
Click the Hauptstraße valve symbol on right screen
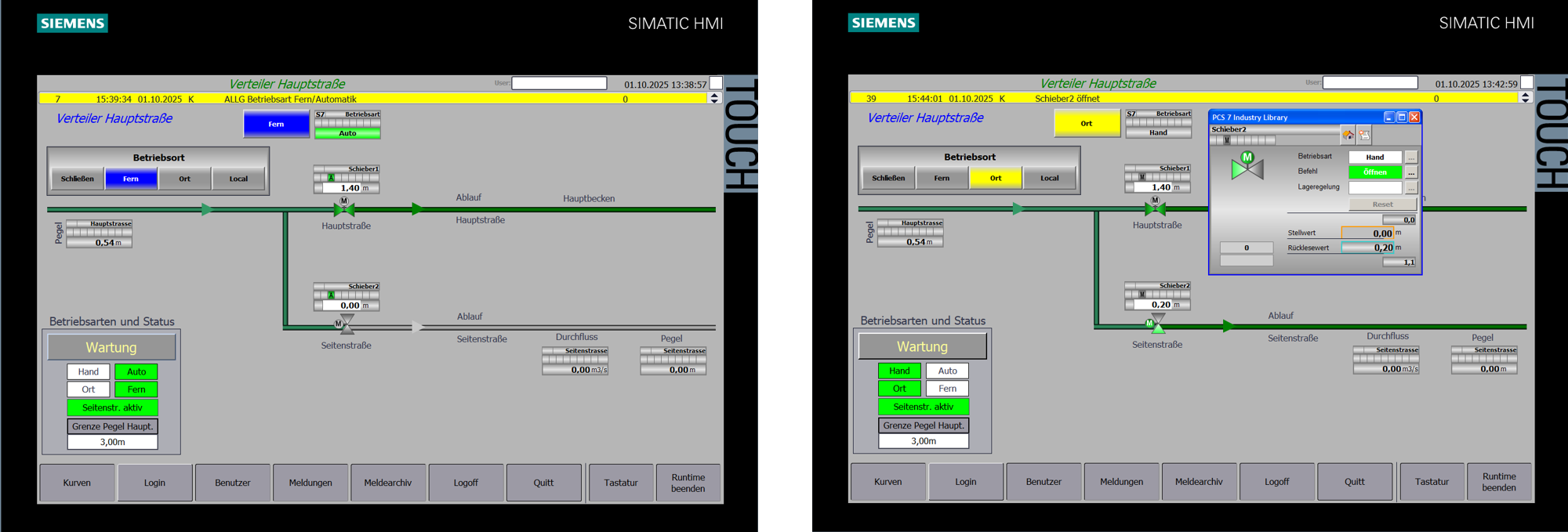tap(1156, 208)
